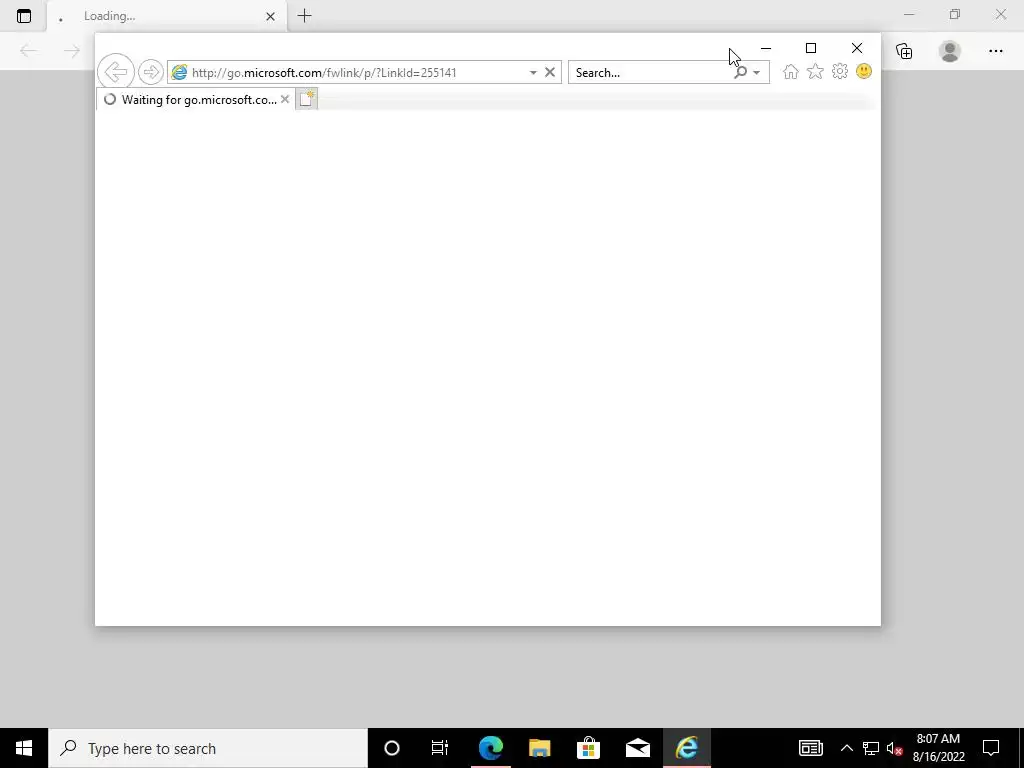The image size is (1024, 768).
Task: Click the smiley feedback icon
Action: click(x=864, y=71)
